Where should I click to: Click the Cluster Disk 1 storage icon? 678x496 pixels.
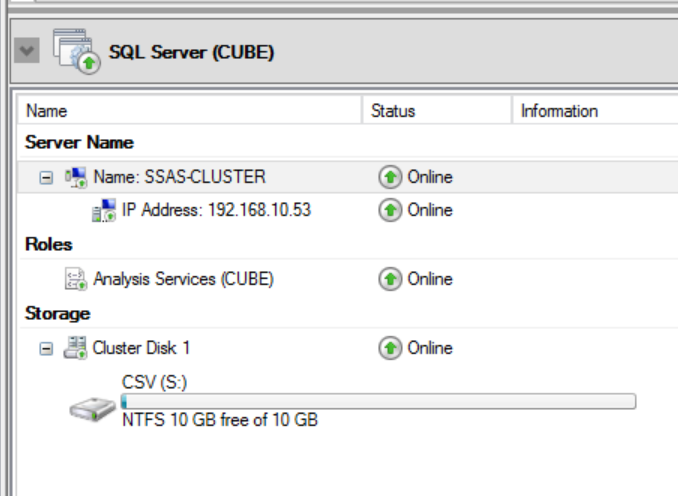tap(75, 348)
